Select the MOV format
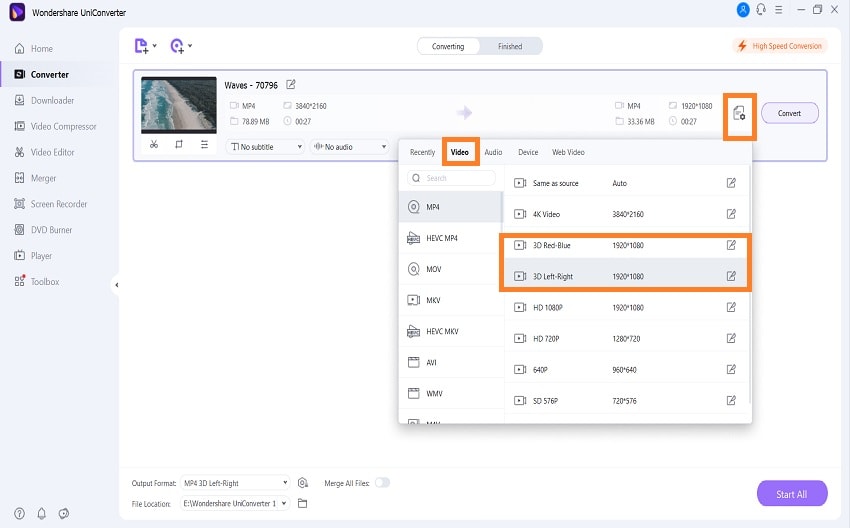The image size is (850, 528). 451,269
